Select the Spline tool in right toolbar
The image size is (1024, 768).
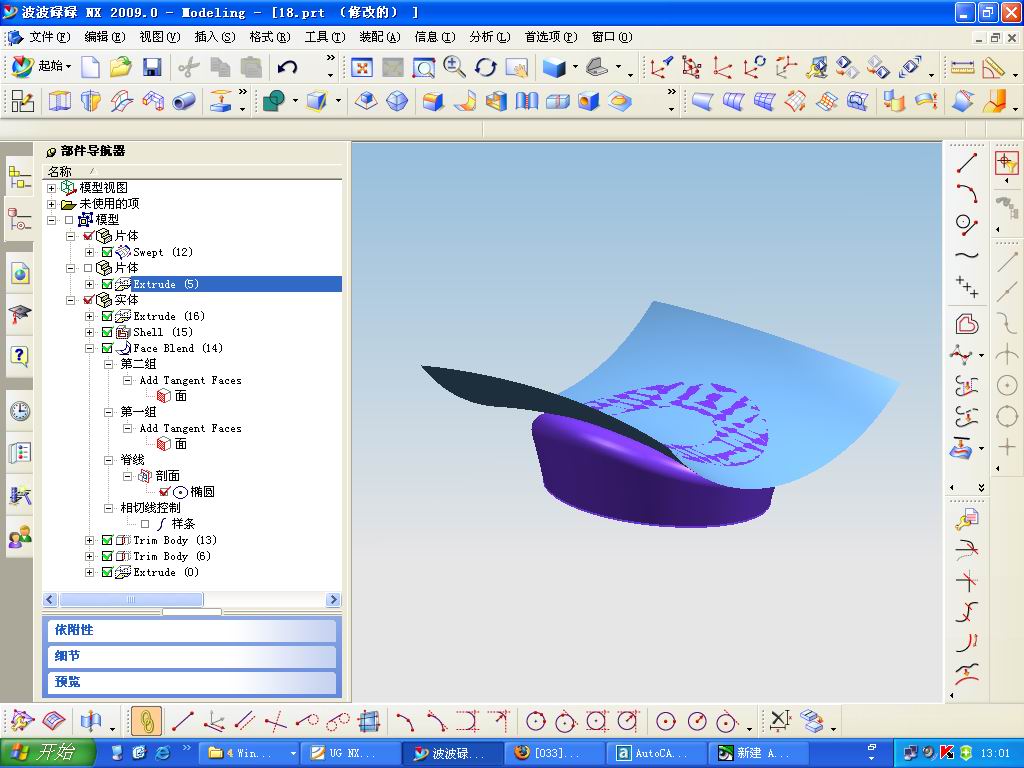point(967,255)
